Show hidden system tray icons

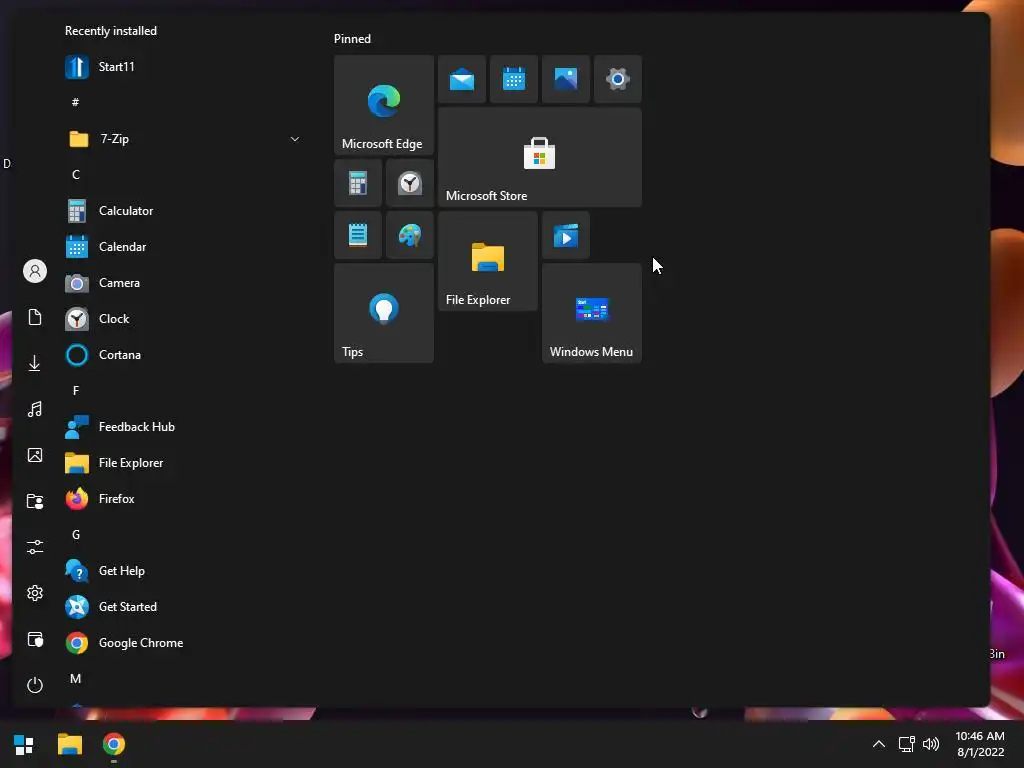[879, 744]
